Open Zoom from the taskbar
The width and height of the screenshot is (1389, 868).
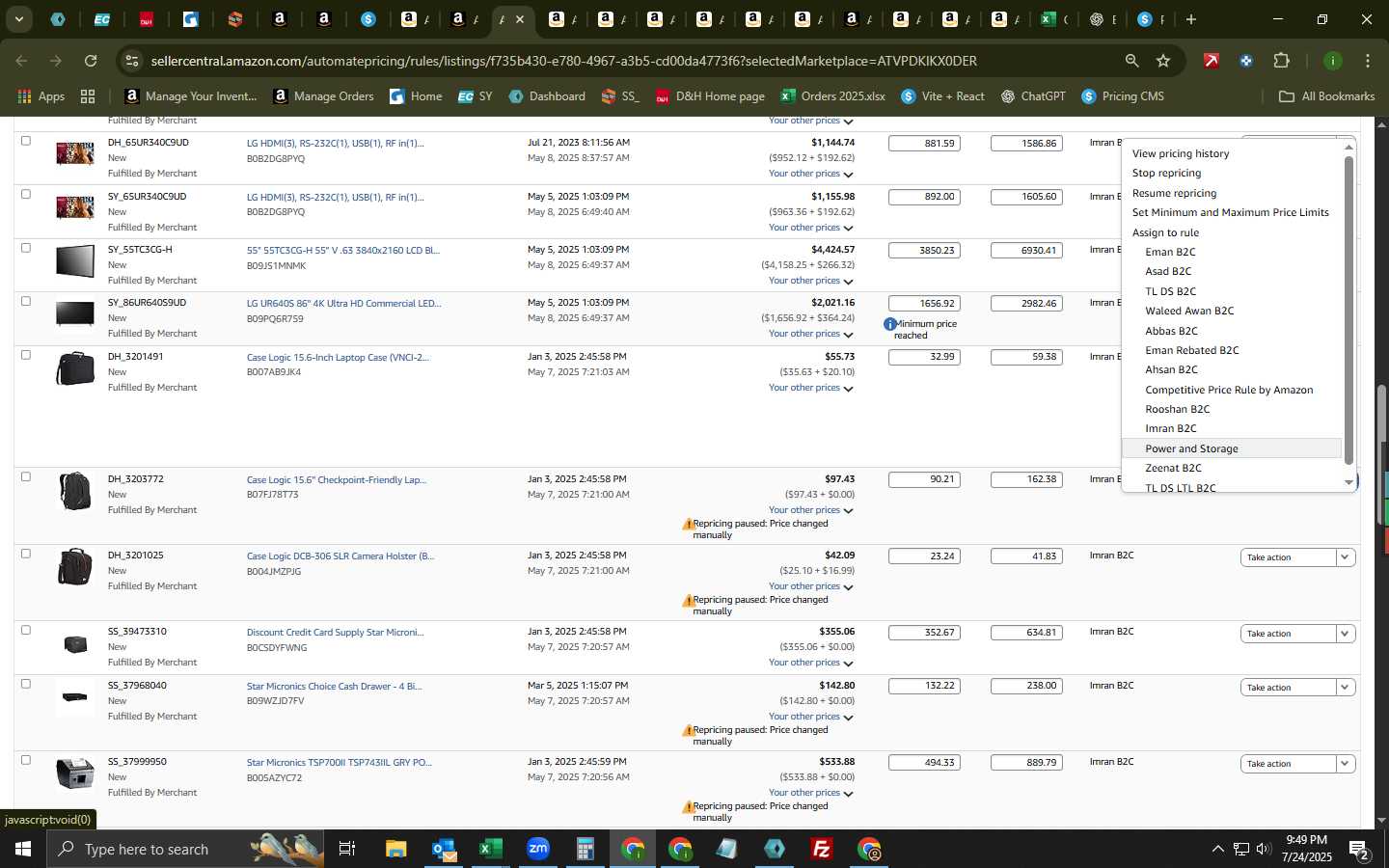coord(537,849)
